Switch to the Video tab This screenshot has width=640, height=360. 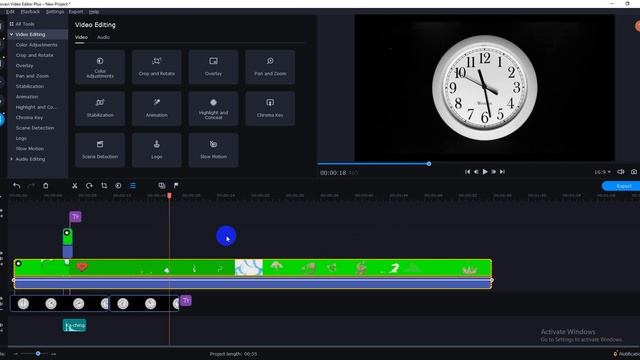[x=81, y=37]
